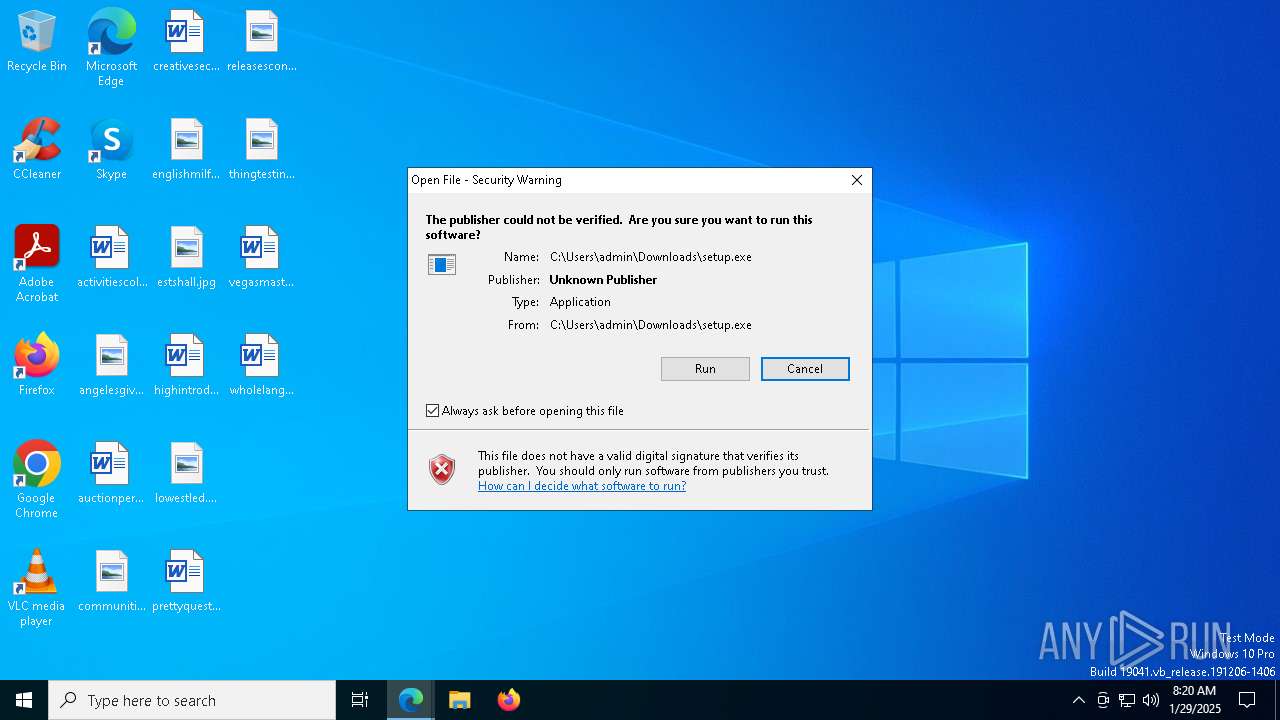Screen dimensions: 1280x720
Task: Open File Explorer from the taskbar
Action: (x=460, y=700)
